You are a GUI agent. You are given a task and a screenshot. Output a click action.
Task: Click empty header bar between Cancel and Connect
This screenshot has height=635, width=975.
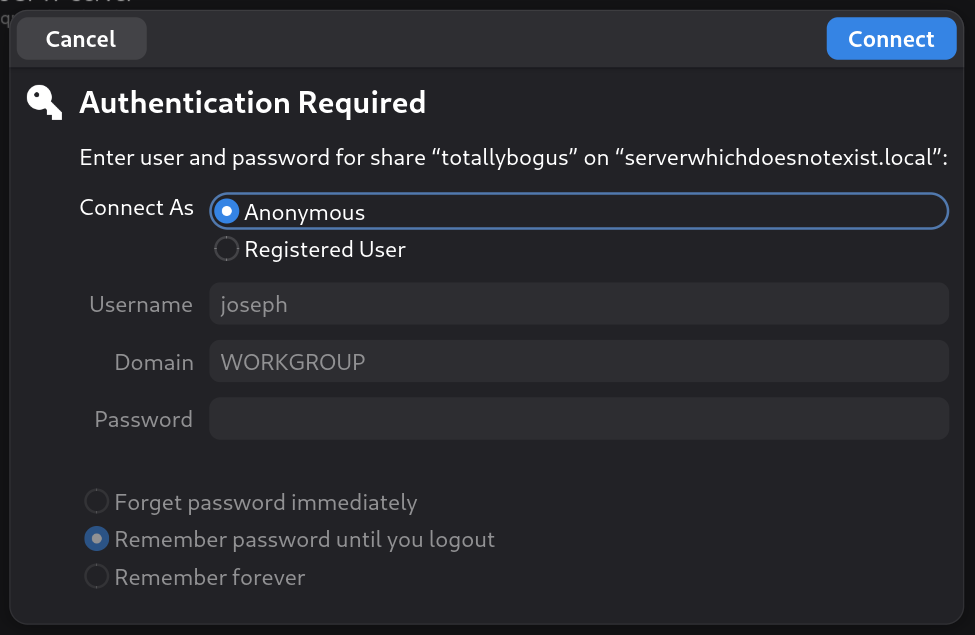point(486,39)
